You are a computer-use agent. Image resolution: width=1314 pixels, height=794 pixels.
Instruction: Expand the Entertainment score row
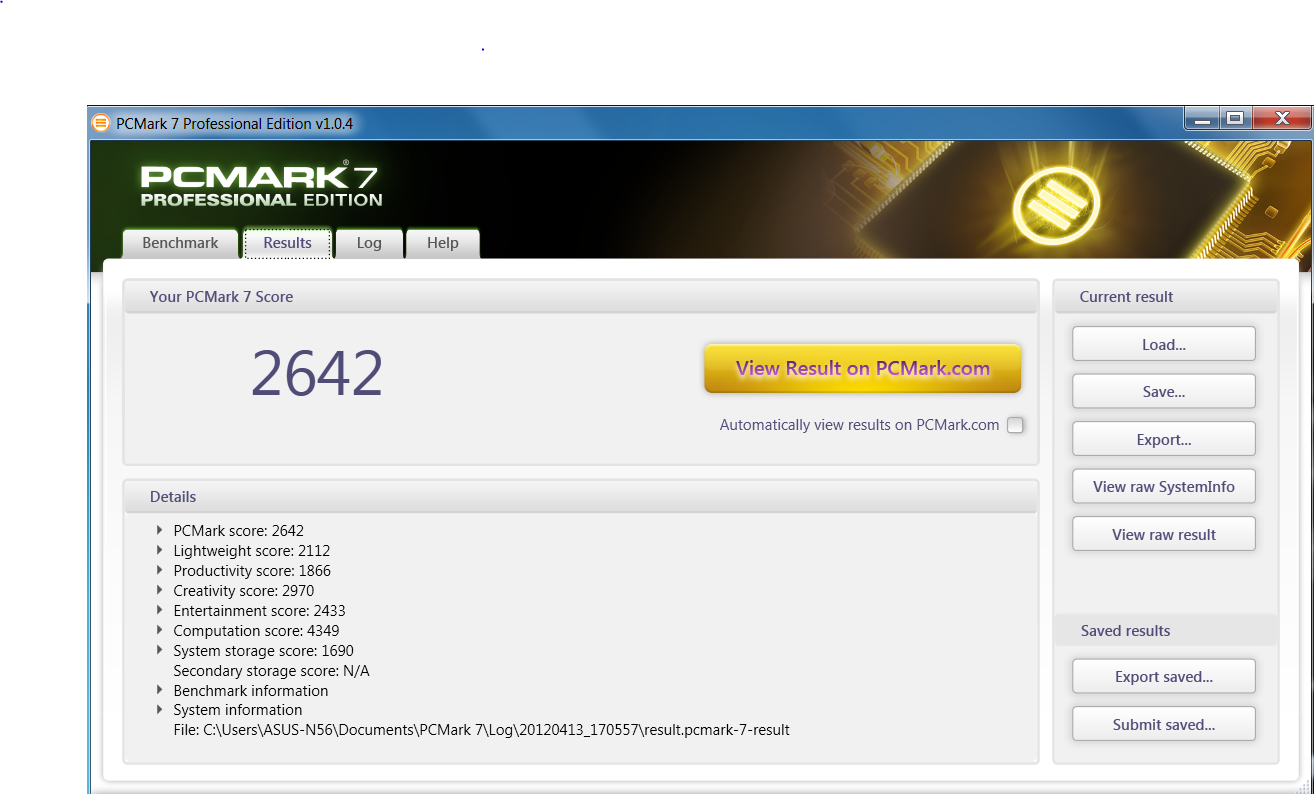pos(160,610)
